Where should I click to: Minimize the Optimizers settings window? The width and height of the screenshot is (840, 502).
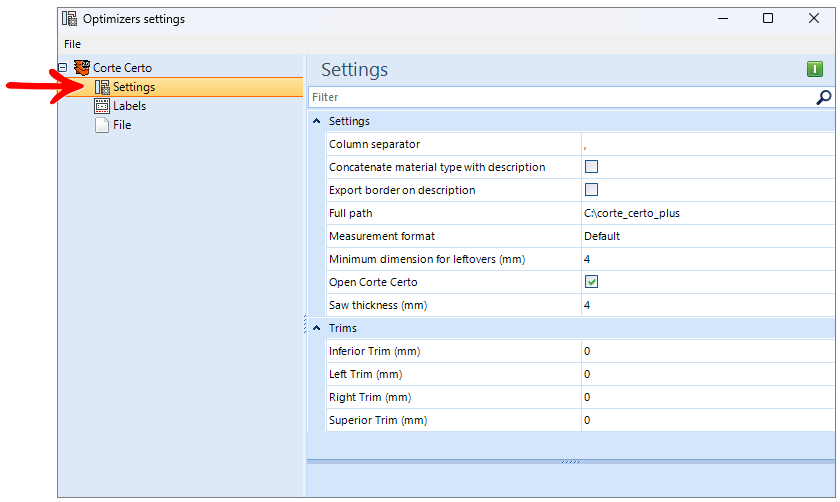coord(723,18)
